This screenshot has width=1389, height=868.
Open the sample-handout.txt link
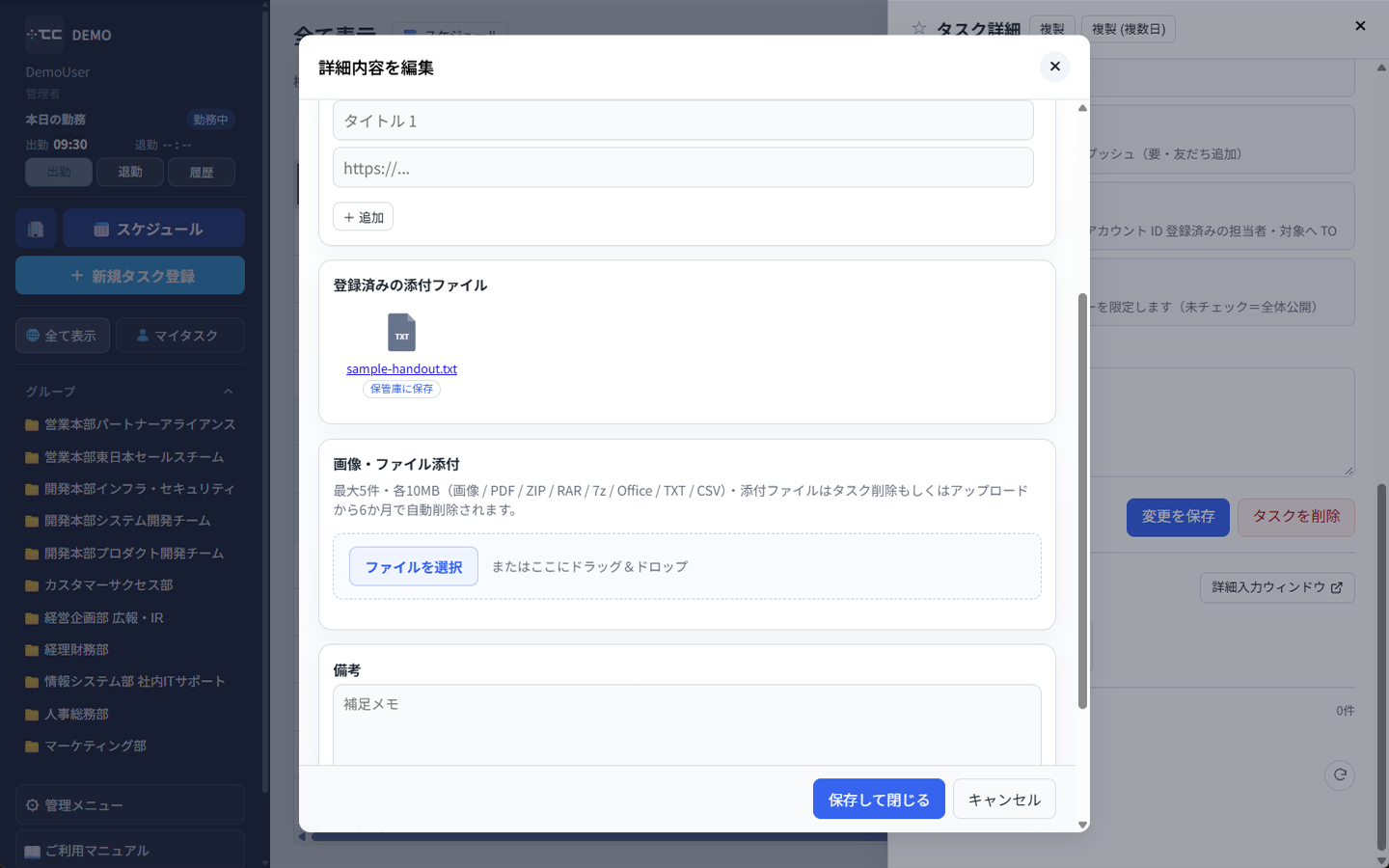[x=401, y=368]
